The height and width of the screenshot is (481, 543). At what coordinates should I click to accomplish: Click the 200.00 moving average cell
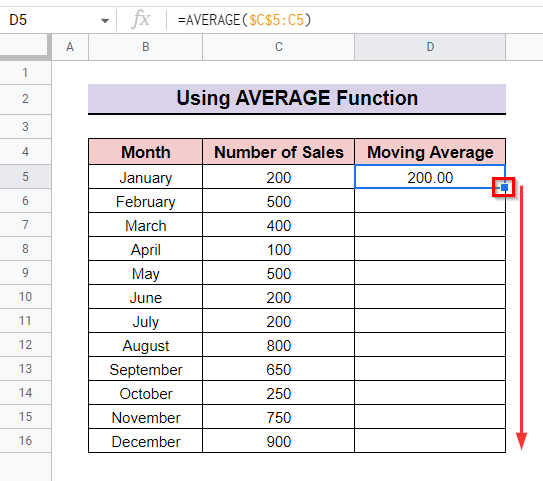tap(430, 177)
